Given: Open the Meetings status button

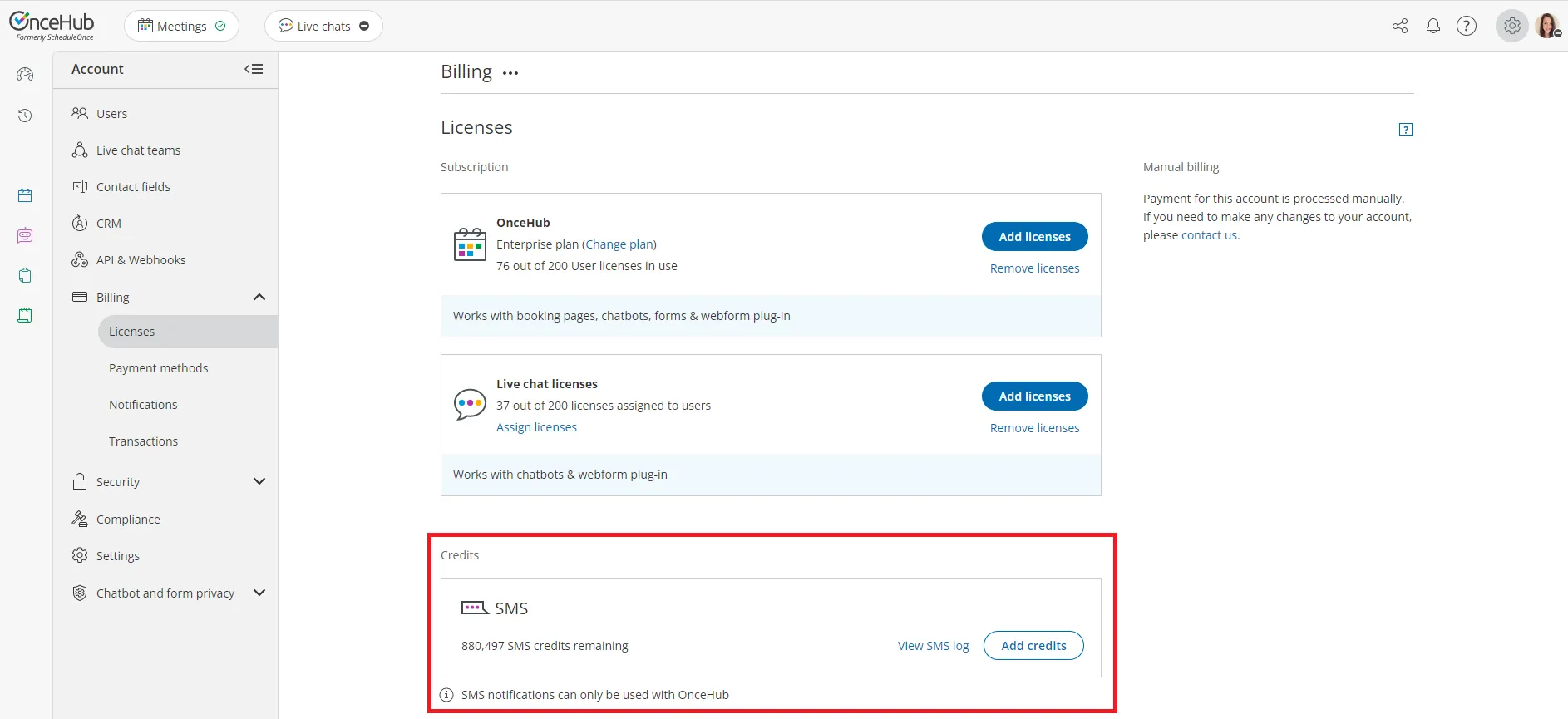Looking at the screenshot, I should 181,26.
